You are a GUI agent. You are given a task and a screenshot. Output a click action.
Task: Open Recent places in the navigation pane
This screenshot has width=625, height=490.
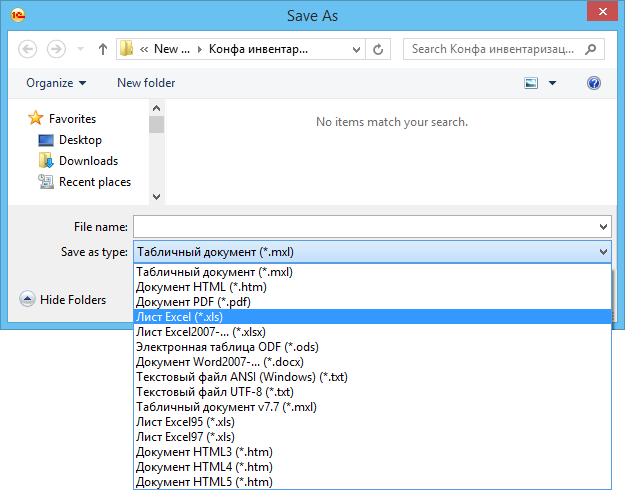(x=95, y=182)
